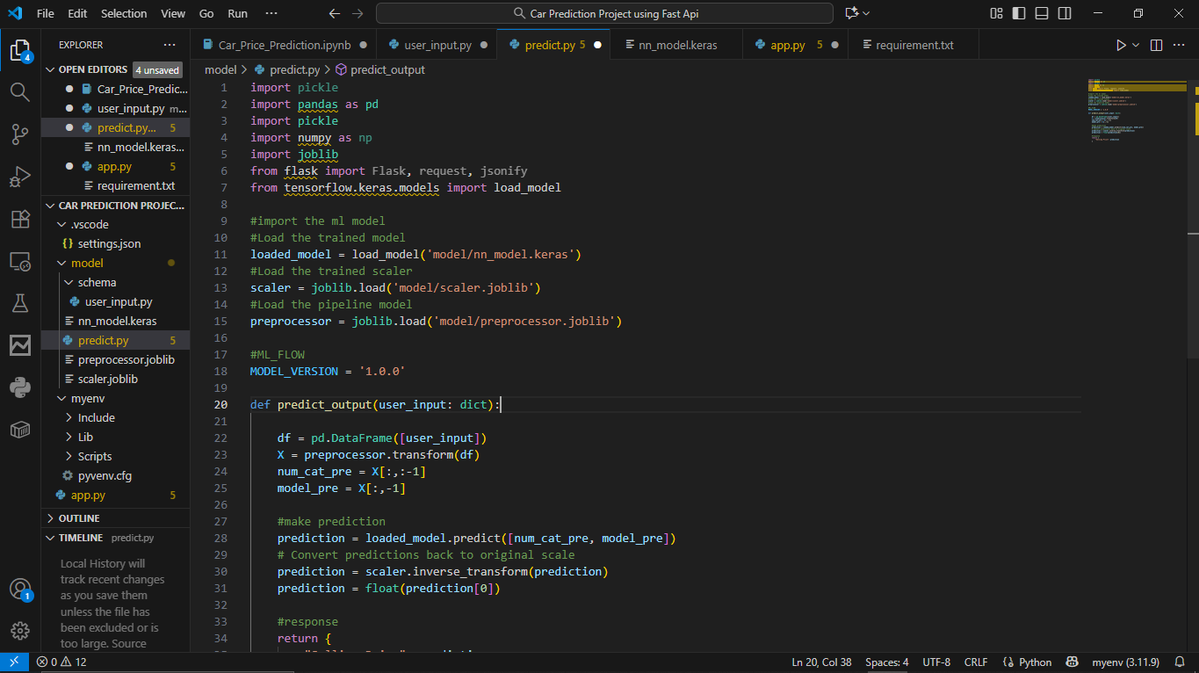Click the code minimap overview
The height and width of the screenshot is (673, 1199).
coord(1137,111)
